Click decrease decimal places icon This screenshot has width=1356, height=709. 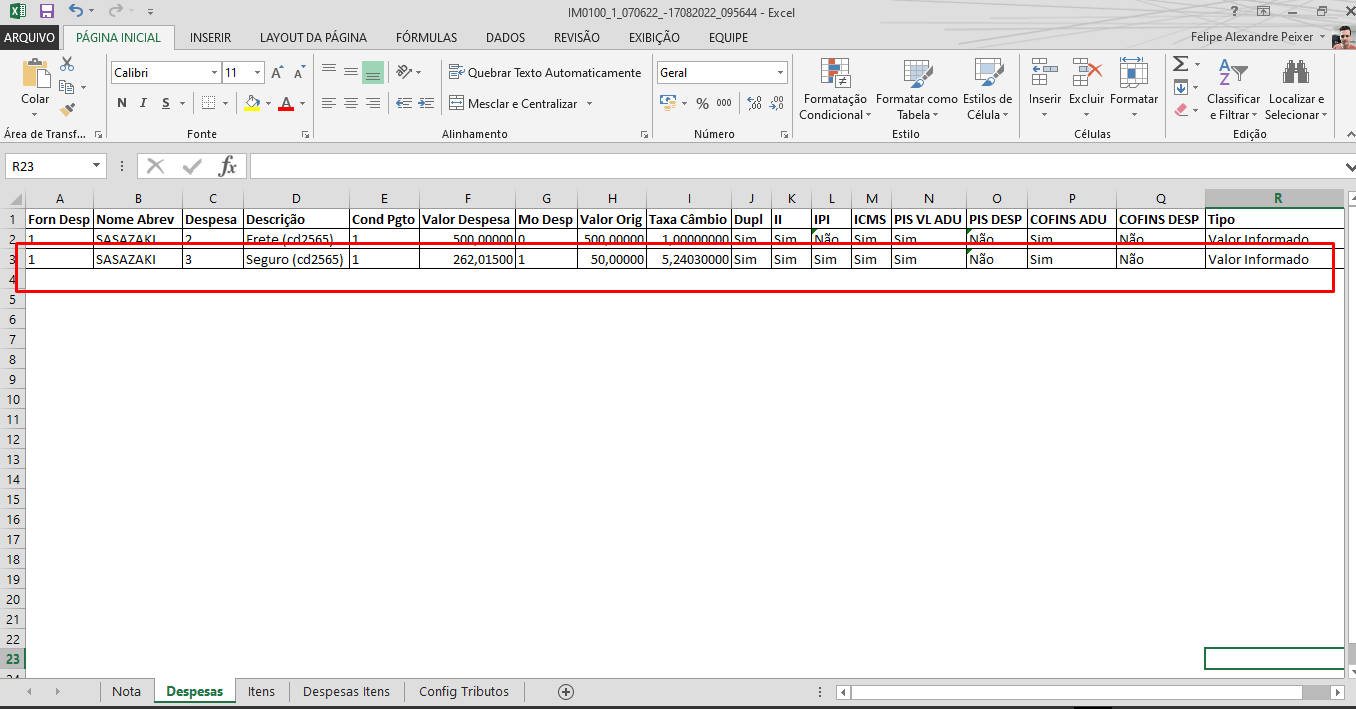pyautogui.click(x=777, y=103)
